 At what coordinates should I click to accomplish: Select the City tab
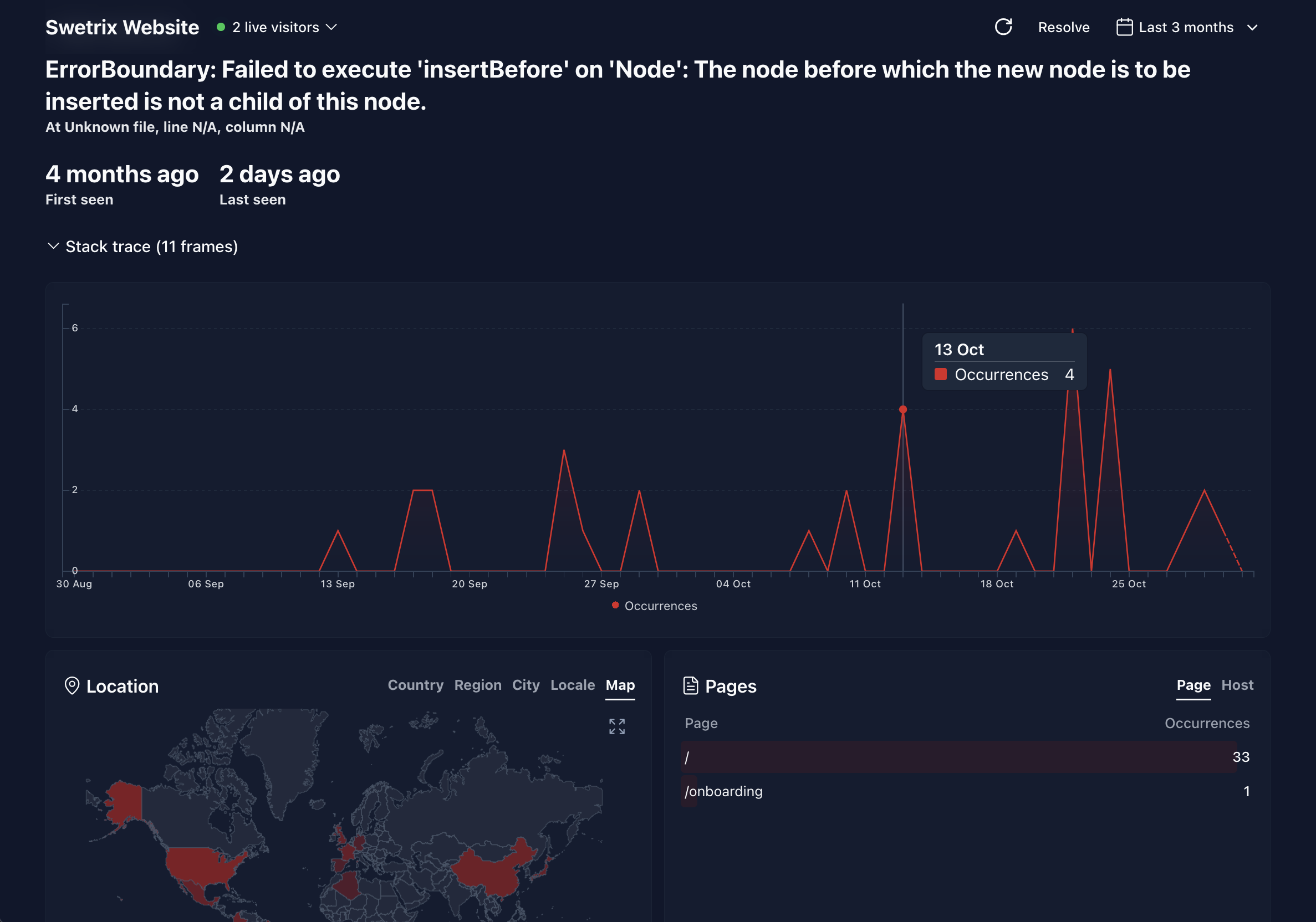click(526, 685)
